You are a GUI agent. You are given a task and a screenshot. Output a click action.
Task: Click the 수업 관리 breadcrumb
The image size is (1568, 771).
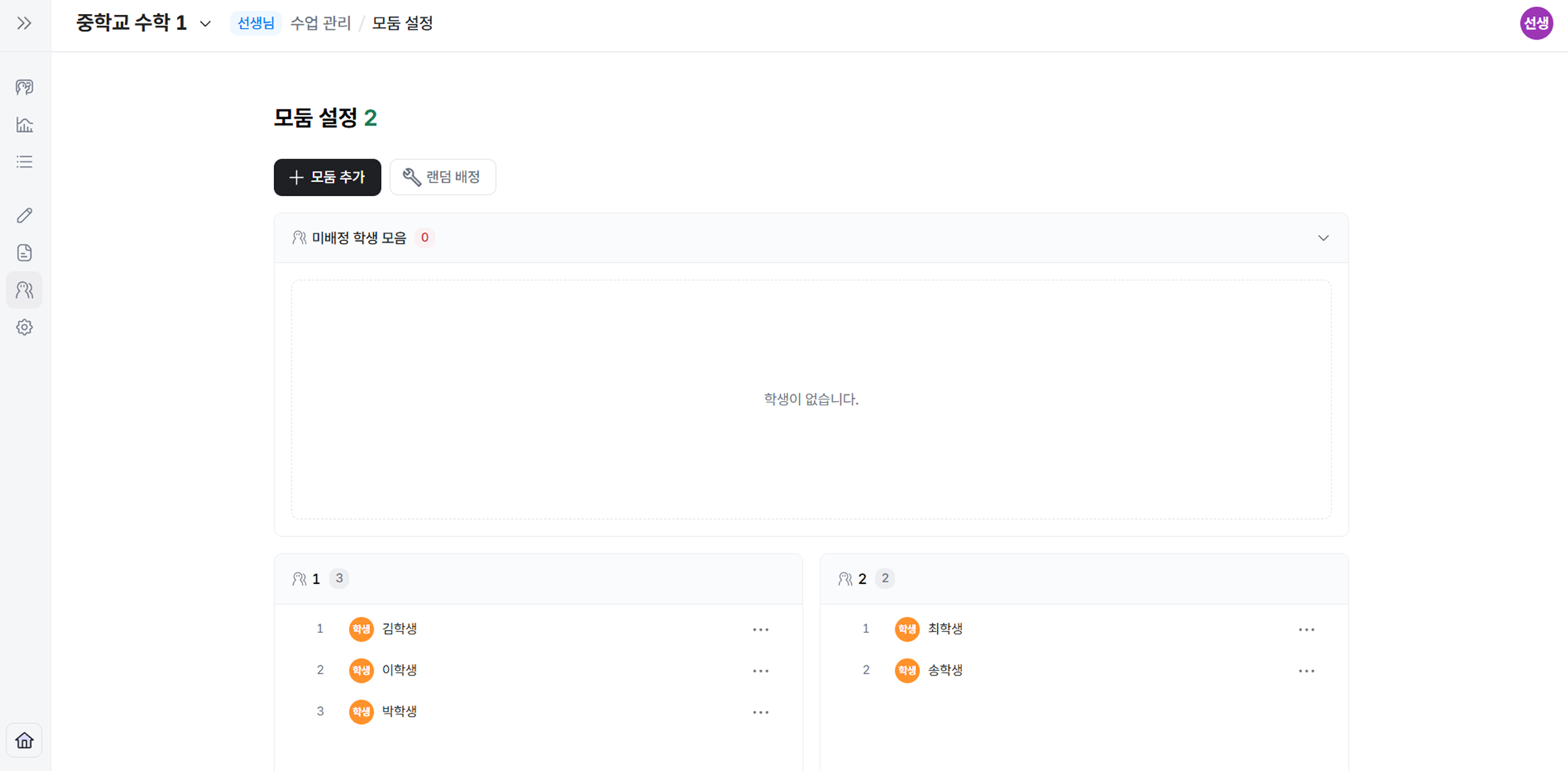[320, 23]
